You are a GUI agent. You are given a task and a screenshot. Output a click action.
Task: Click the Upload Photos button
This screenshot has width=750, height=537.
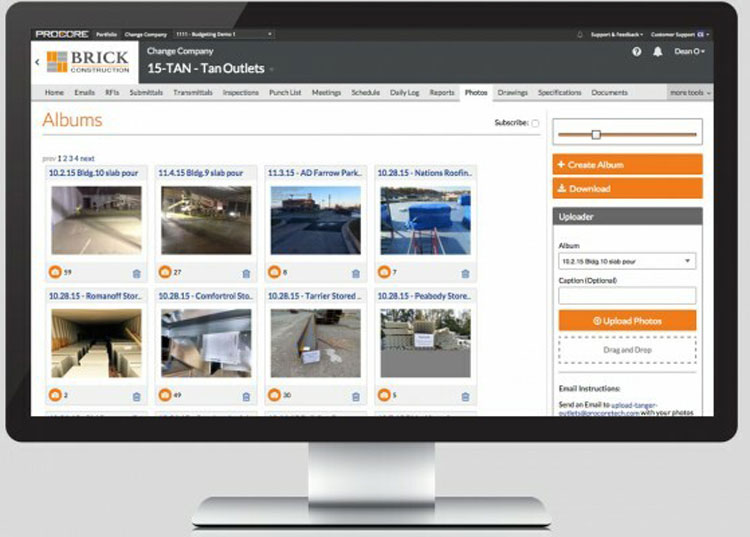coord(627,321)
